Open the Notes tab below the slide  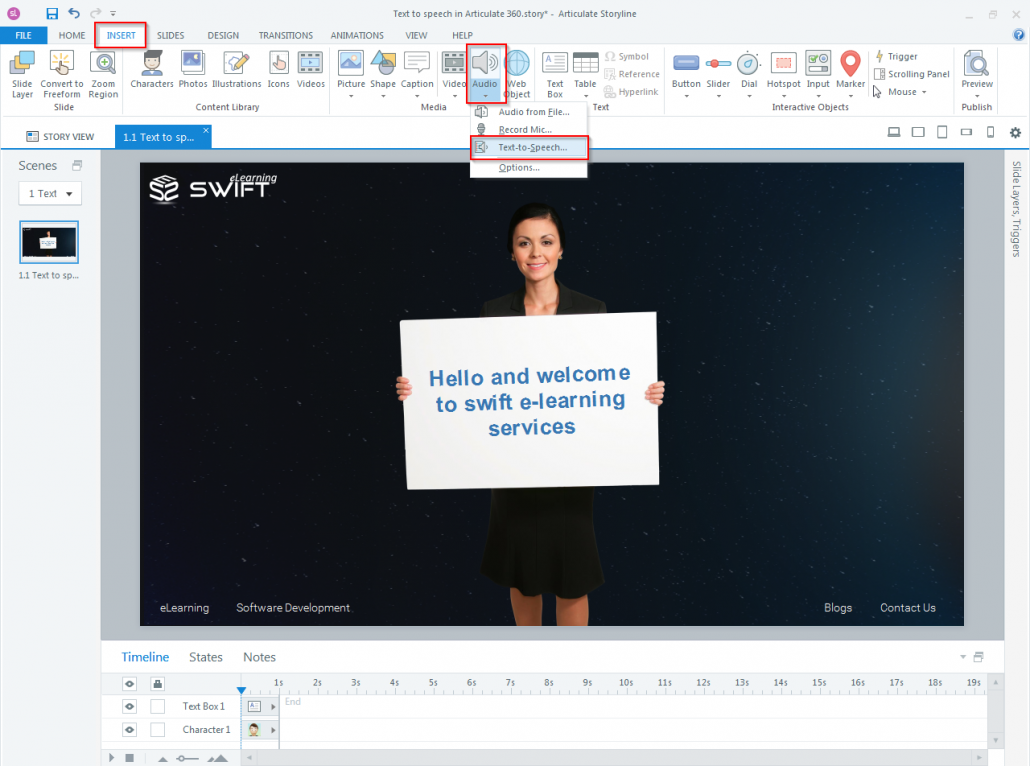[259, 657]
